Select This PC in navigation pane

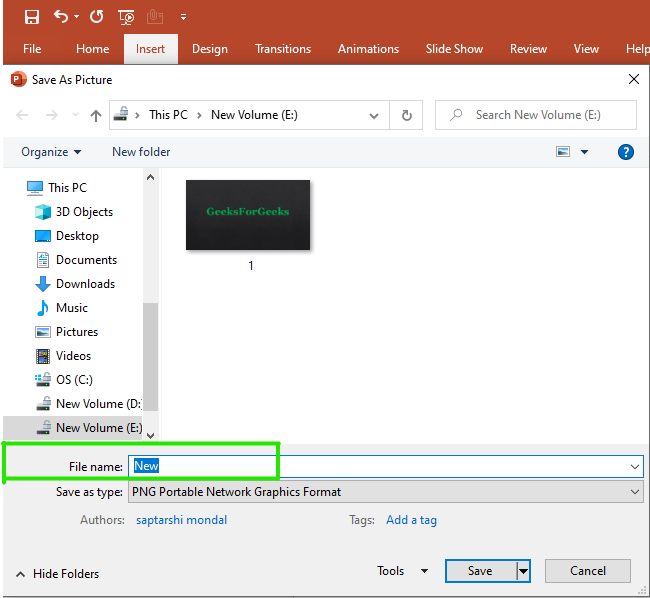pos(67,188)
